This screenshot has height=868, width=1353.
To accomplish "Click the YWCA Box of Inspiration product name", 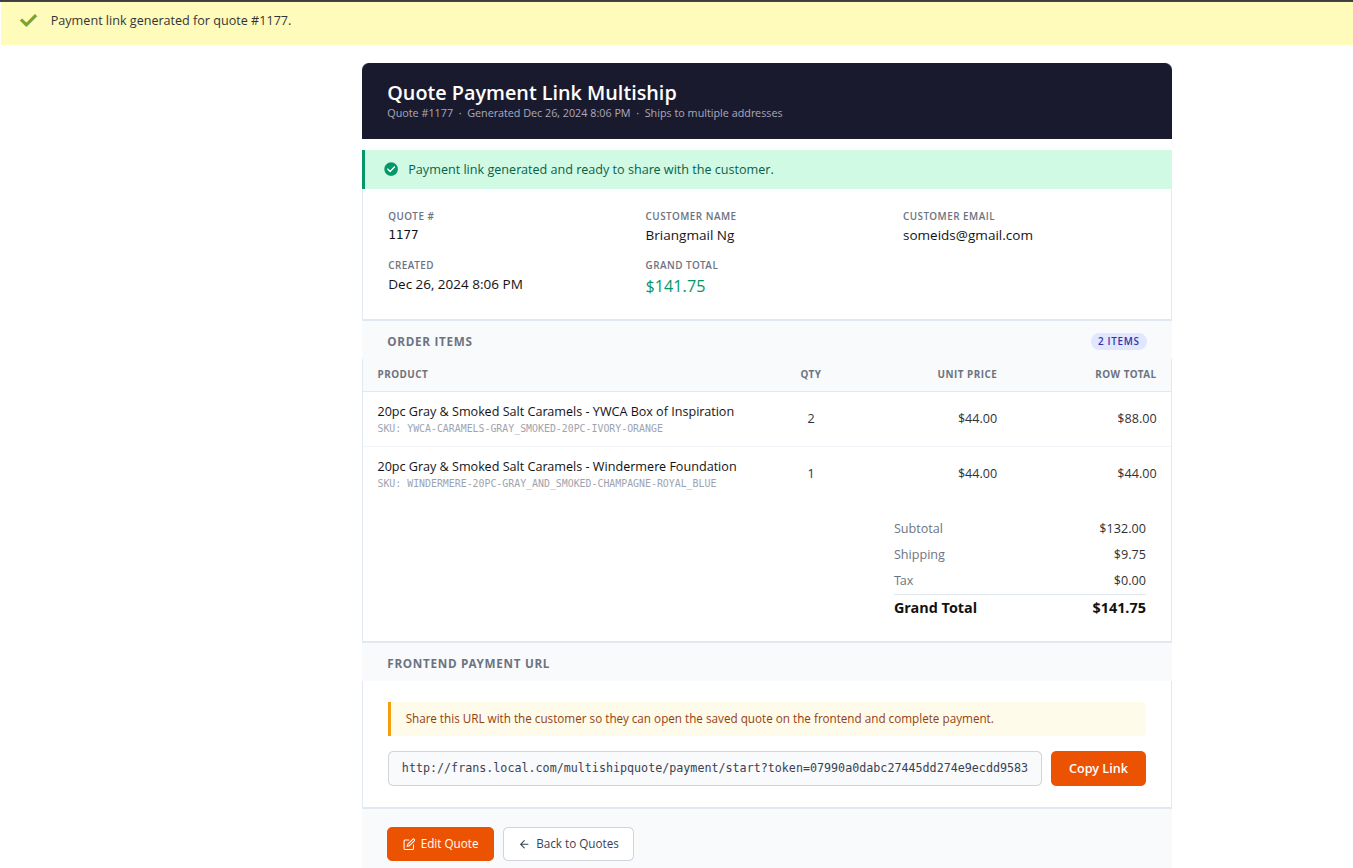I will [556, 411].
